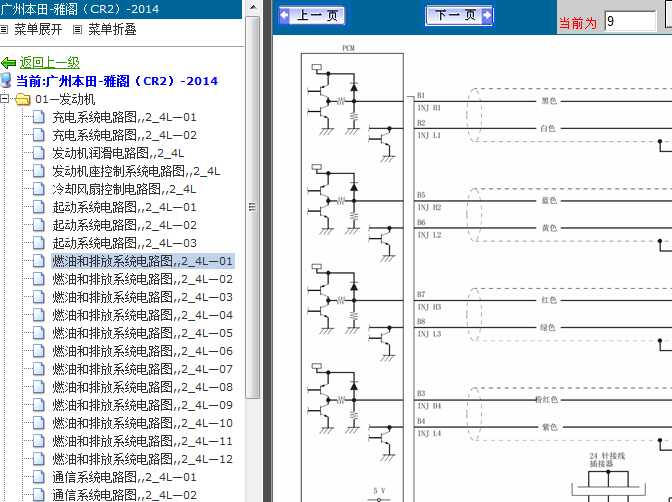Open 燃油和排放系统电路图,,2_4L—12
This screenshot has width=672, height=502.
(143, 459)
